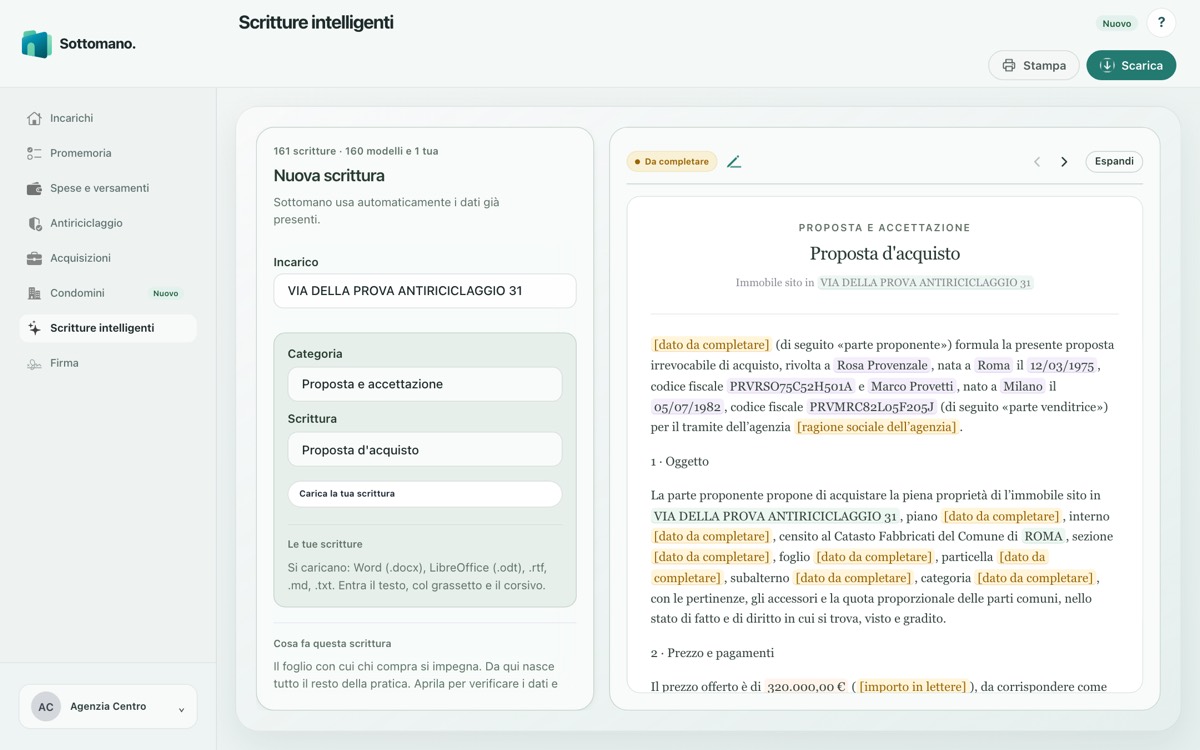Screen dimensions: 1200x750
Task: Click the importo in lettere placeholder
Action: click(913, 687)
